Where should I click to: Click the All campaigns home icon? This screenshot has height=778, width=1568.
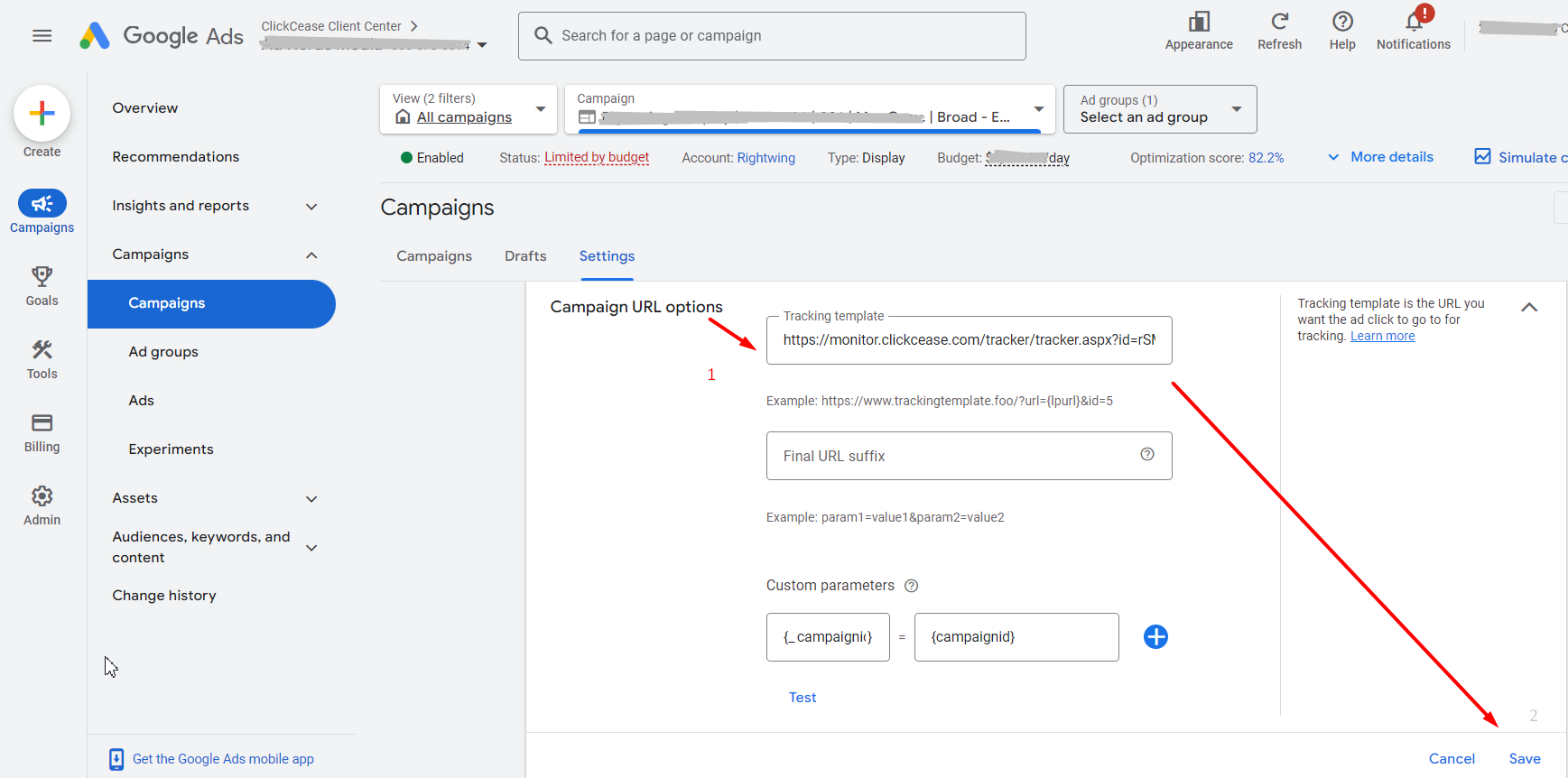(403, 117)
